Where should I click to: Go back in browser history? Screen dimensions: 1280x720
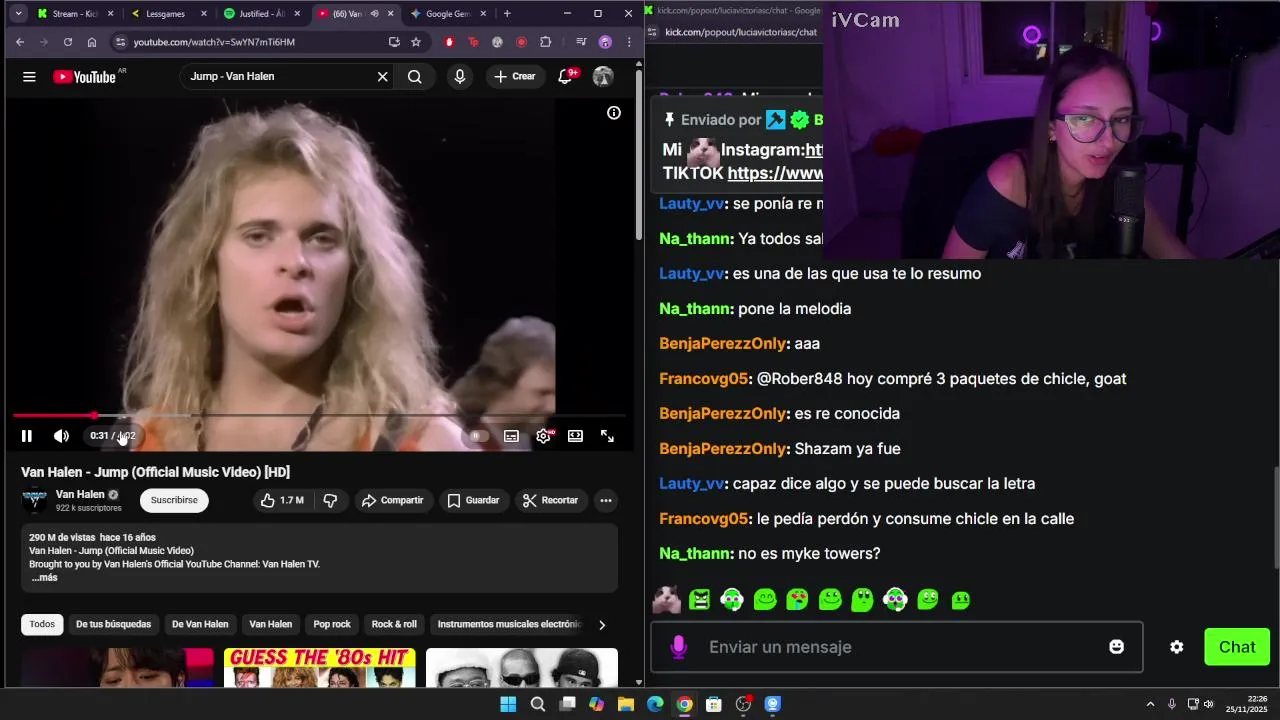point(20,42)
